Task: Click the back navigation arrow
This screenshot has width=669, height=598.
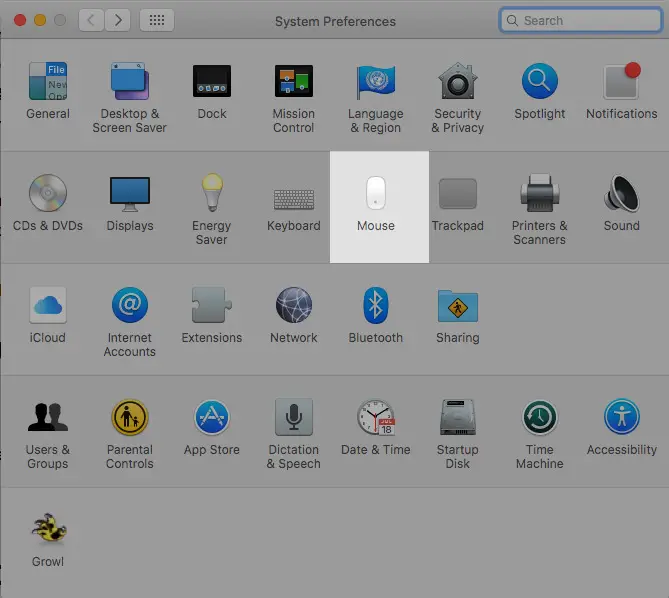Action: (91, 20)
